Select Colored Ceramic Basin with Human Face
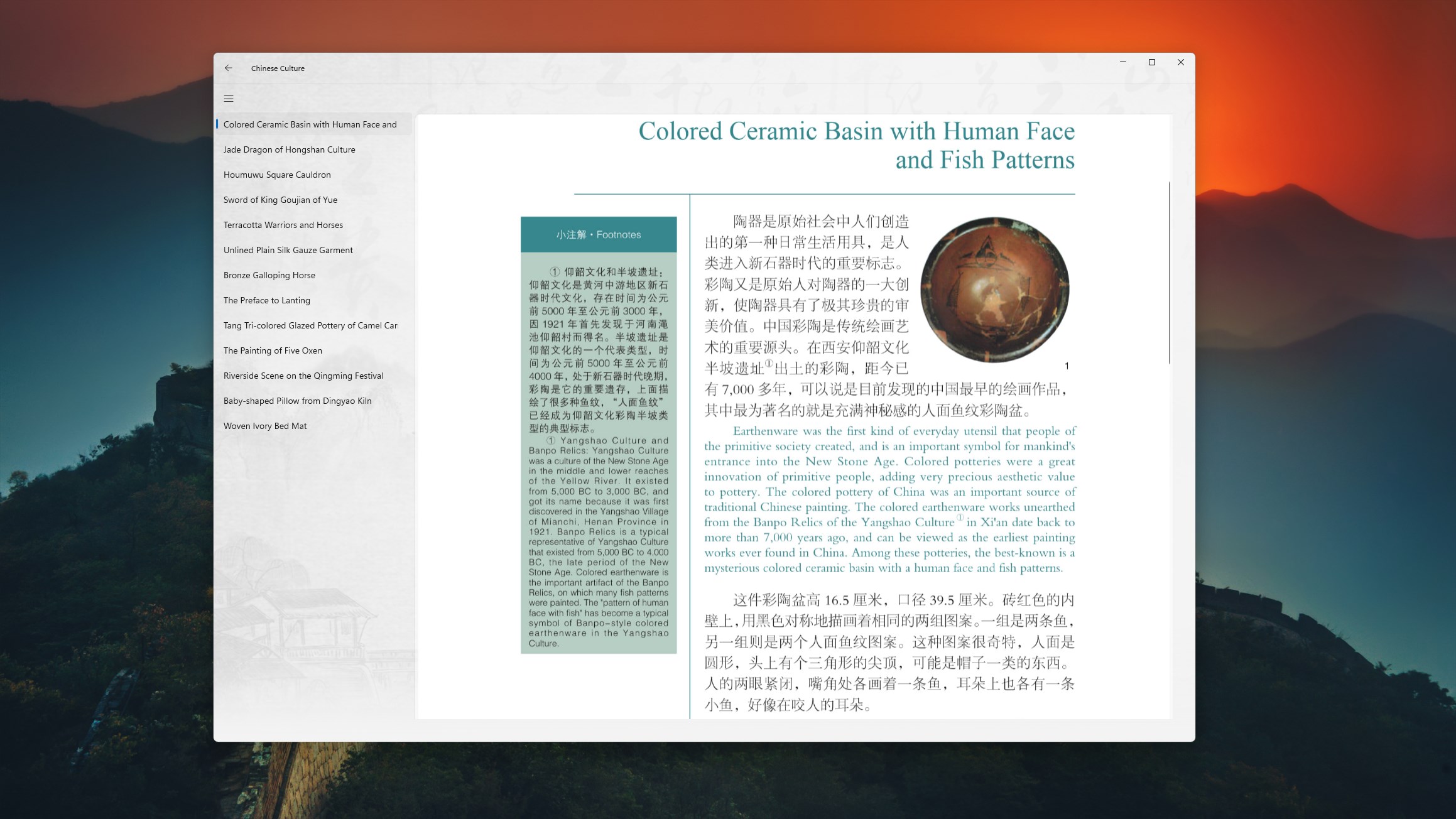Image resolution: width=1456 pixels, height=819 pixels. click(x=310, y=124)
